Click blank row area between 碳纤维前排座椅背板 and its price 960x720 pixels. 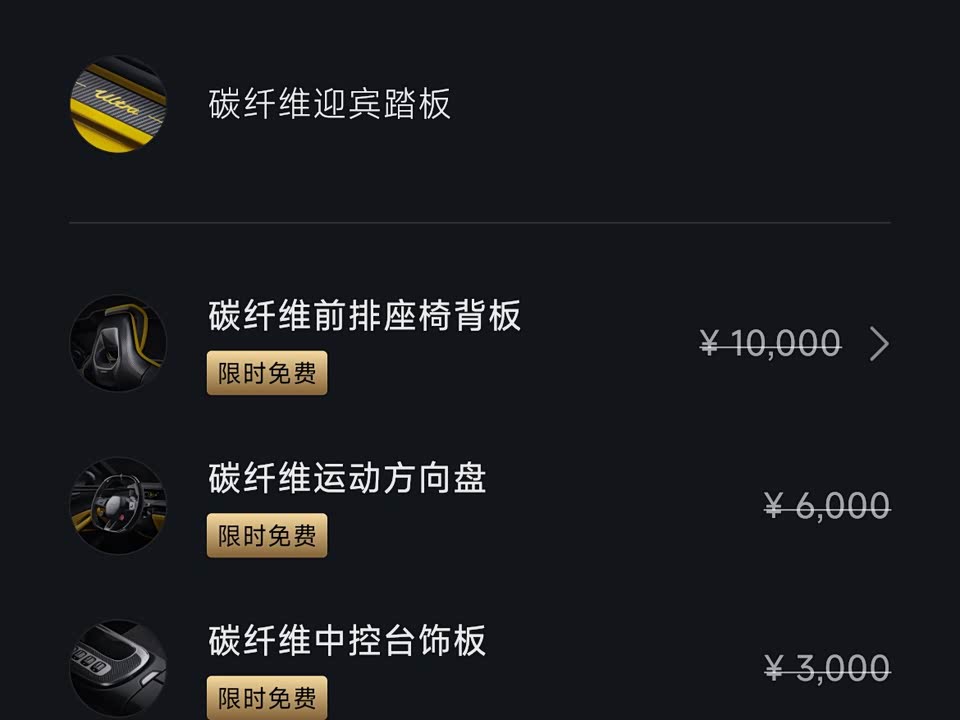[610, 344]
